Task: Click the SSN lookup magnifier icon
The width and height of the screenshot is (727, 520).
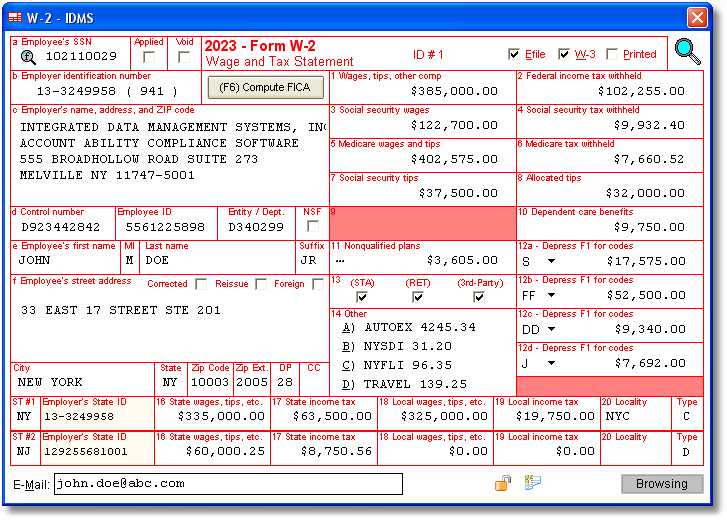Action: (28, 57)
